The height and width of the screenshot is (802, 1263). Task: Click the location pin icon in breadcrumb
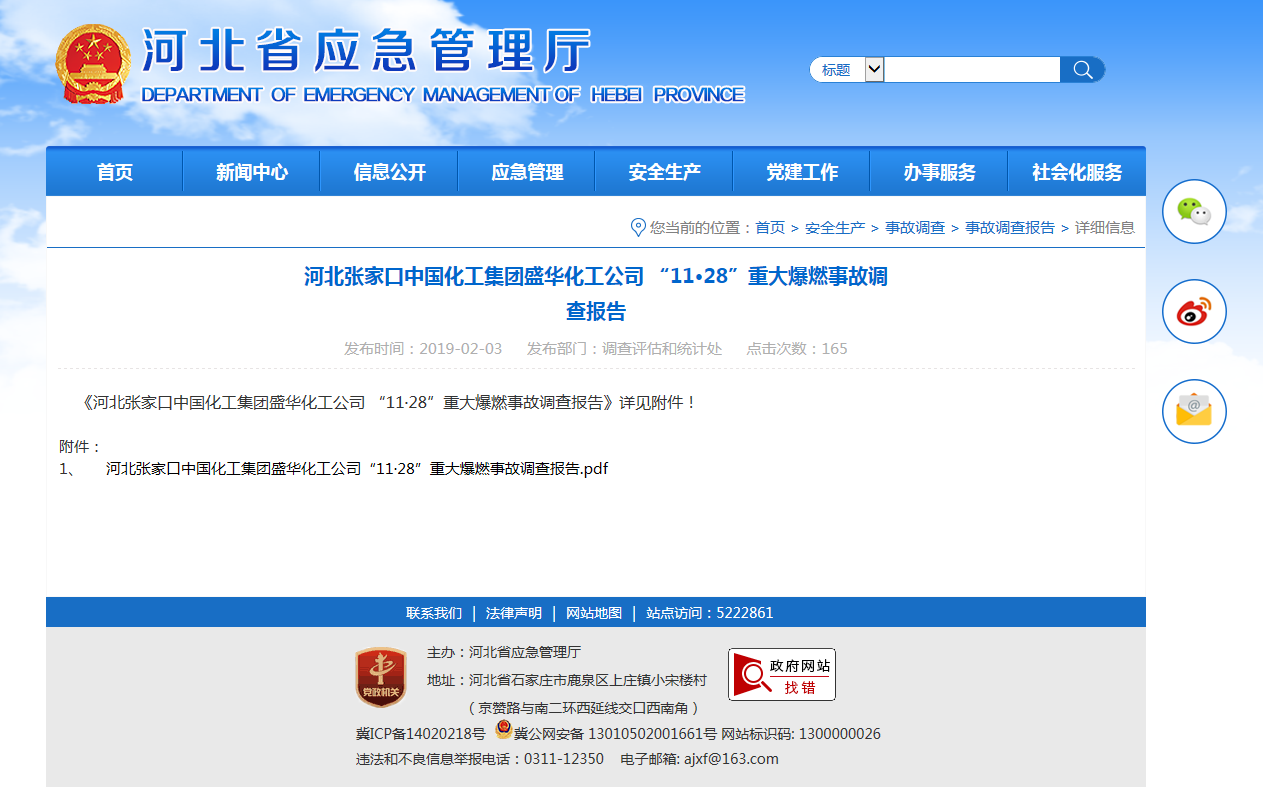[x=638, y=227]
